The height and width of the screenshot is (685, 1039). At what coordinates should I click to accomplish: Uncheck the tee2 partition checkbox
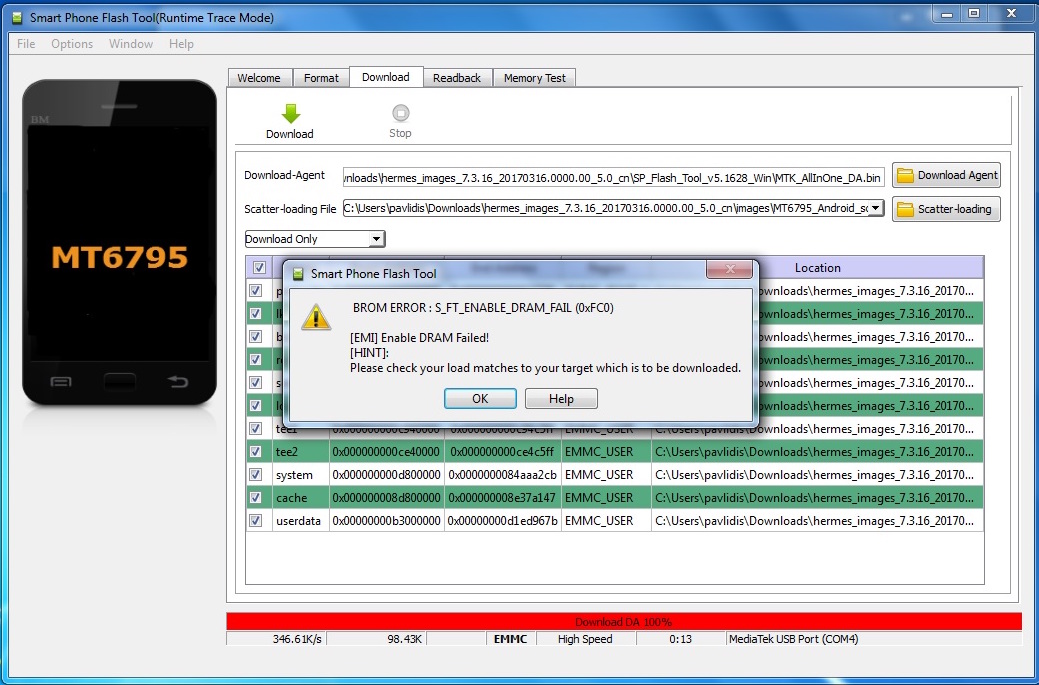256,452
